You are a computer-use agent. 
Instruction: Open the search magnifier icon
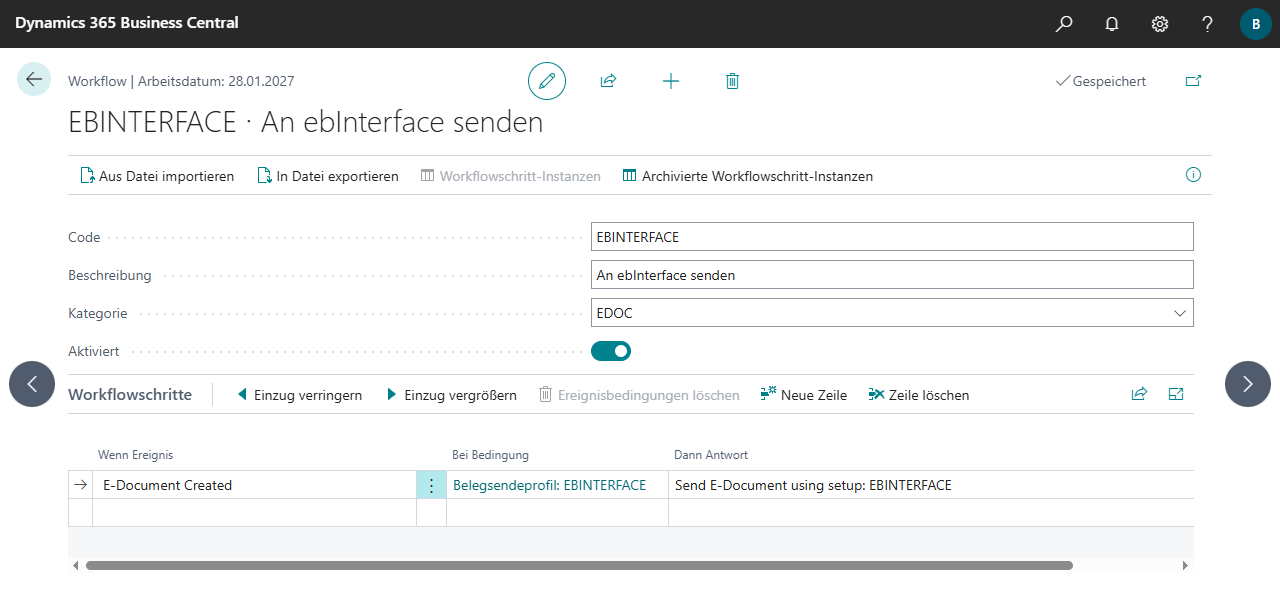pos(1064,23)
